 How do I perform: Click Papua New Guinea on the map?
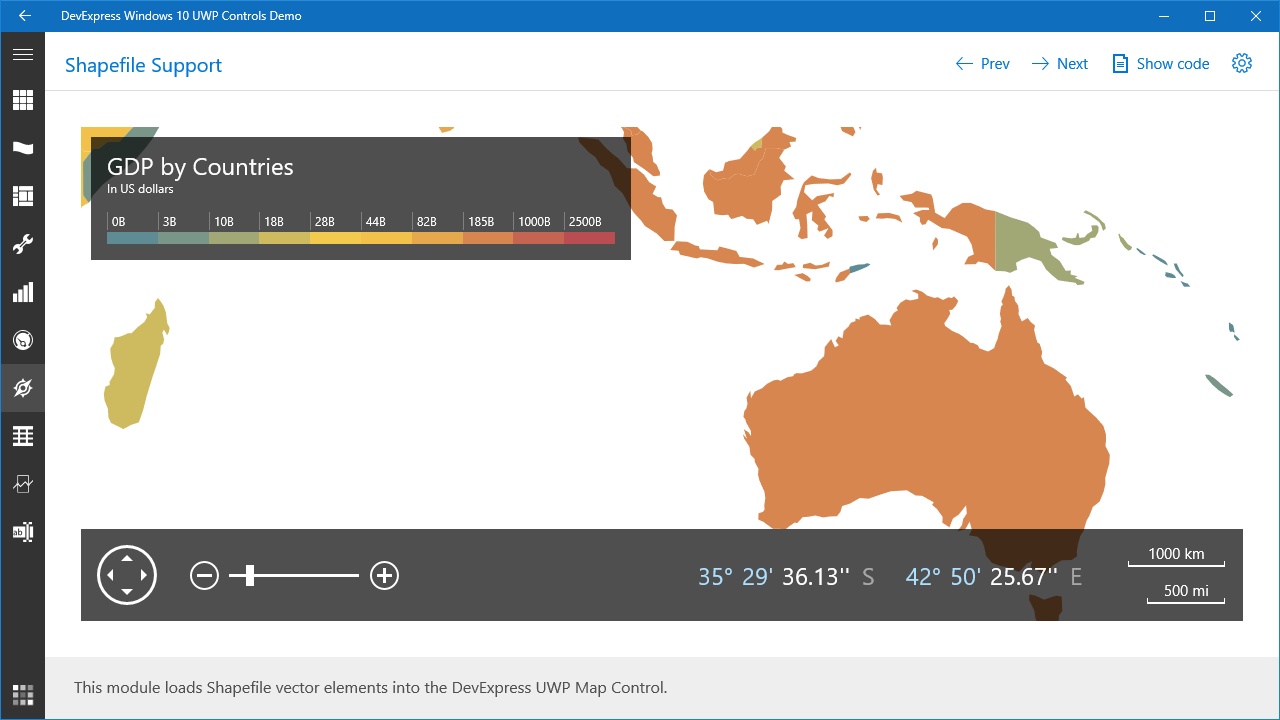(1030, 245)
